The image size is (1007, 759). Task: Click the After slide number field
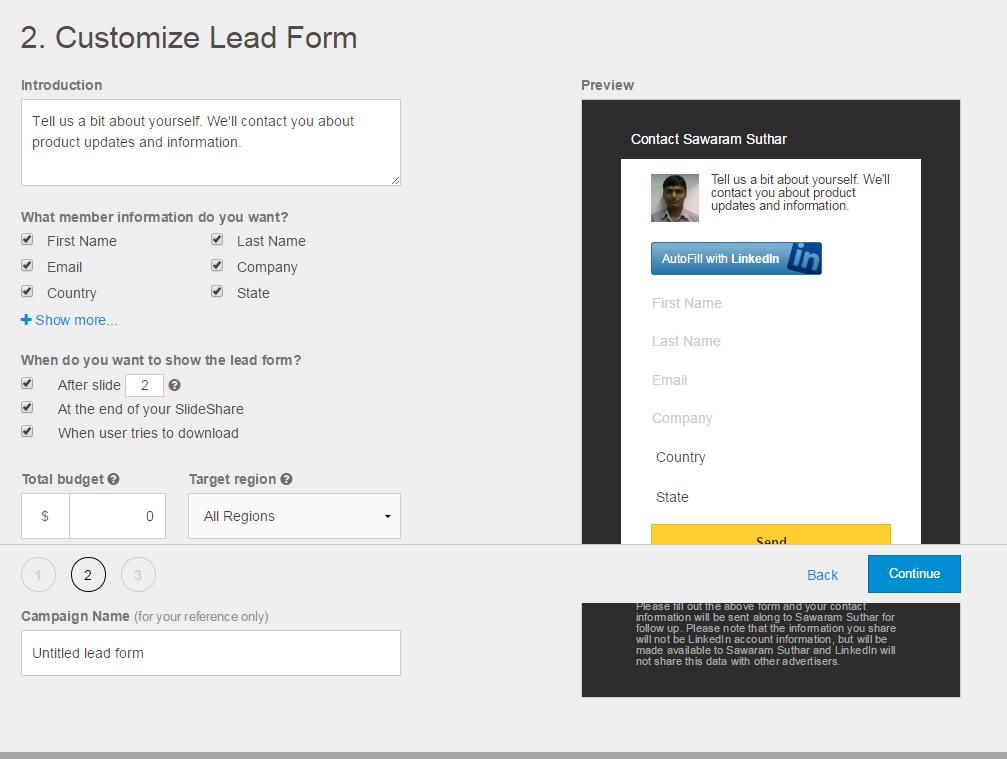pyautogui.click(x=144, y=385)
